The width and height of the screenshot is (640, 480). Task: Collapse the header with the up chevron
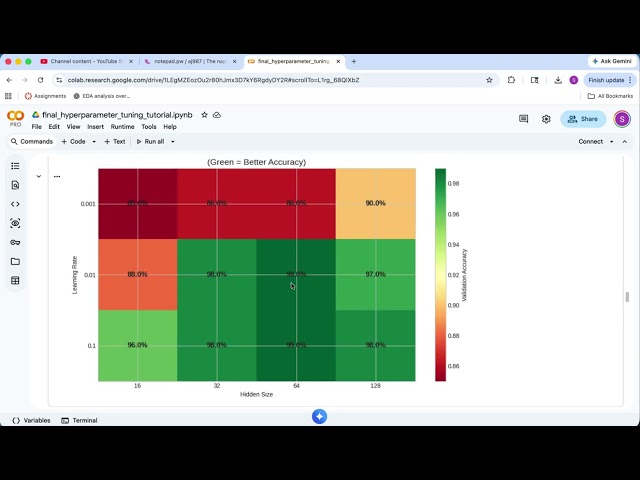pos(624,142)
